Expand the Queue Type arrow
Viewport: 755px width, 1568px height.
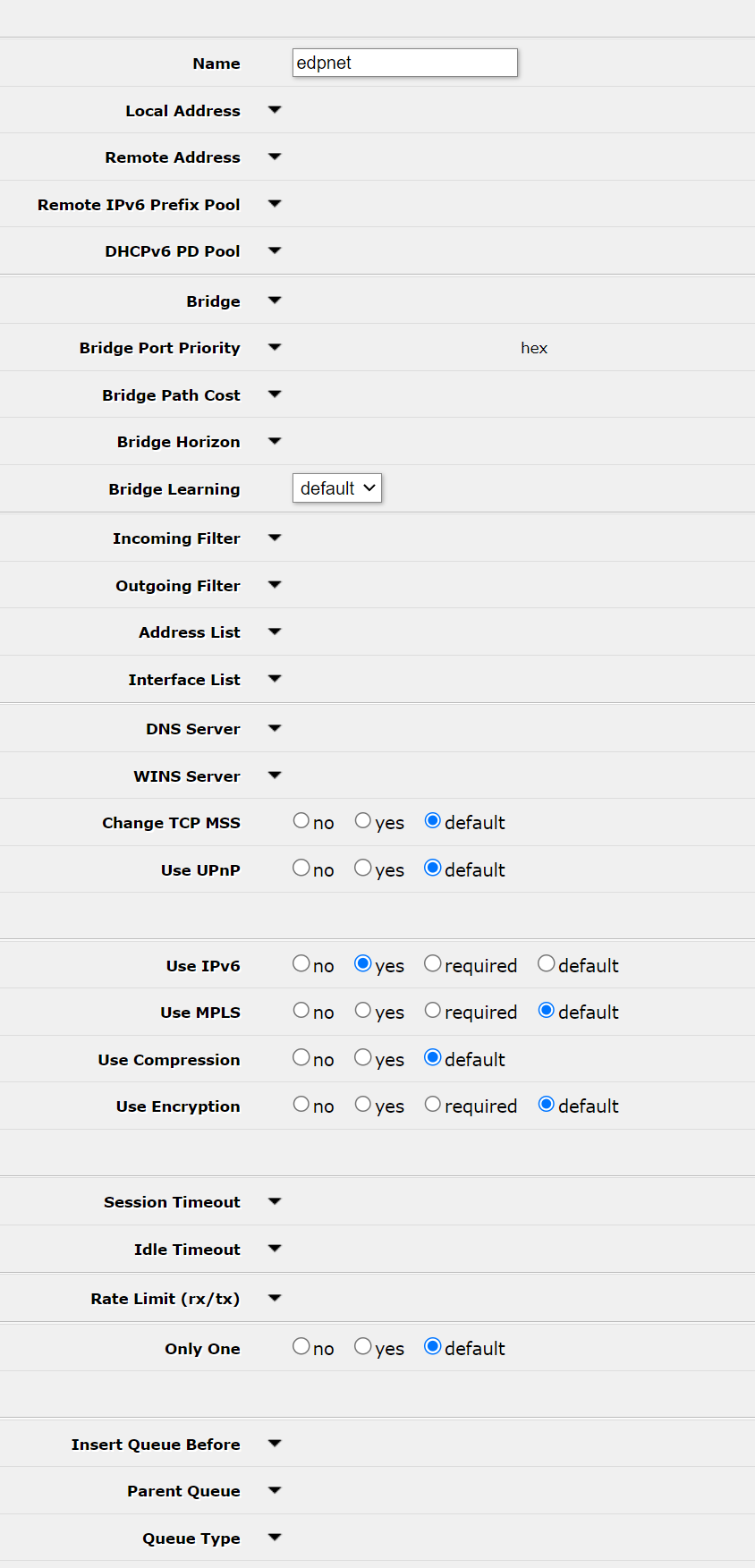pyautogui.click(x=275, y=1538)
